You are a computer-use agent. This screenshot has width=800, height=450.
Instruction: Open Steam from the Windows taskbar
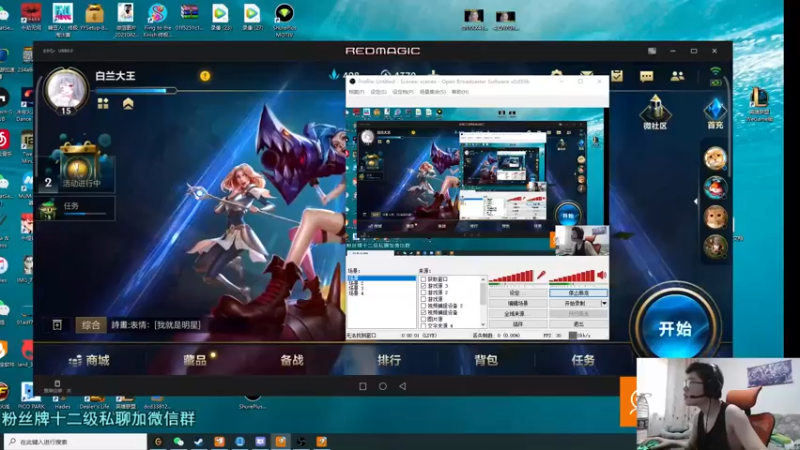[x=198, y=442]
